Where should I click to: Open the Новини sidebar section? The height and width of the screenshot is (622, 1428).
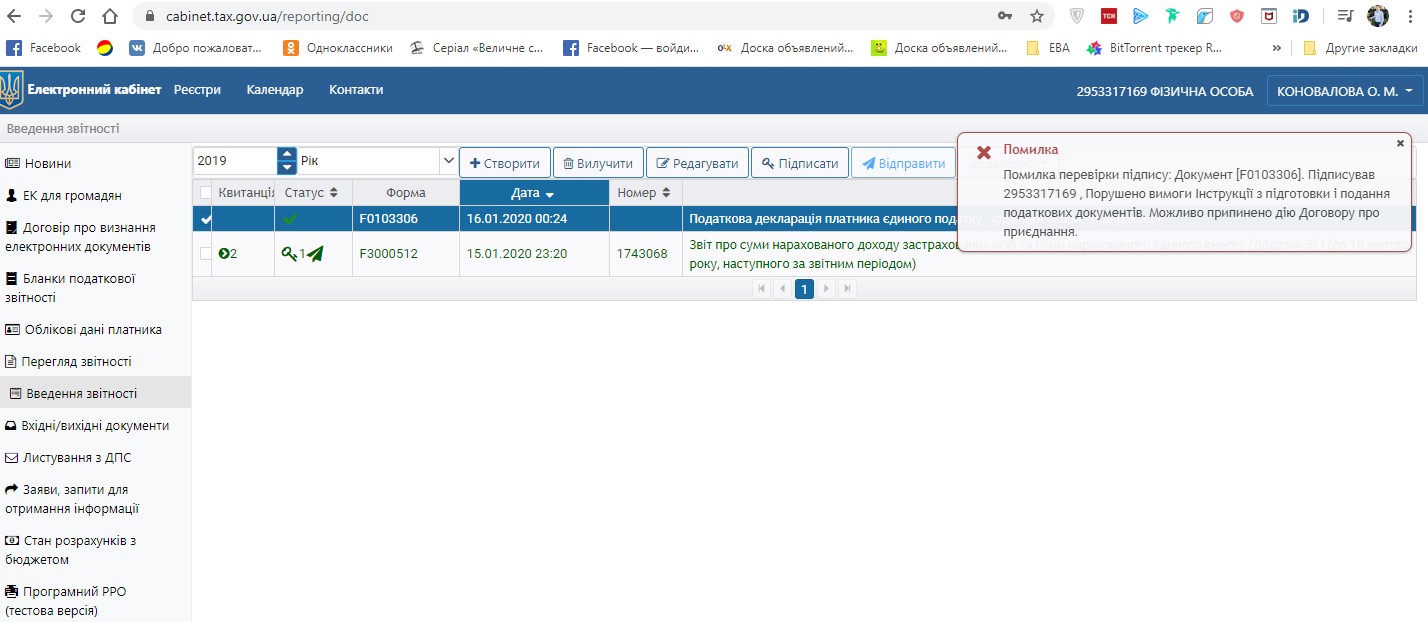[x=48, y=163]
